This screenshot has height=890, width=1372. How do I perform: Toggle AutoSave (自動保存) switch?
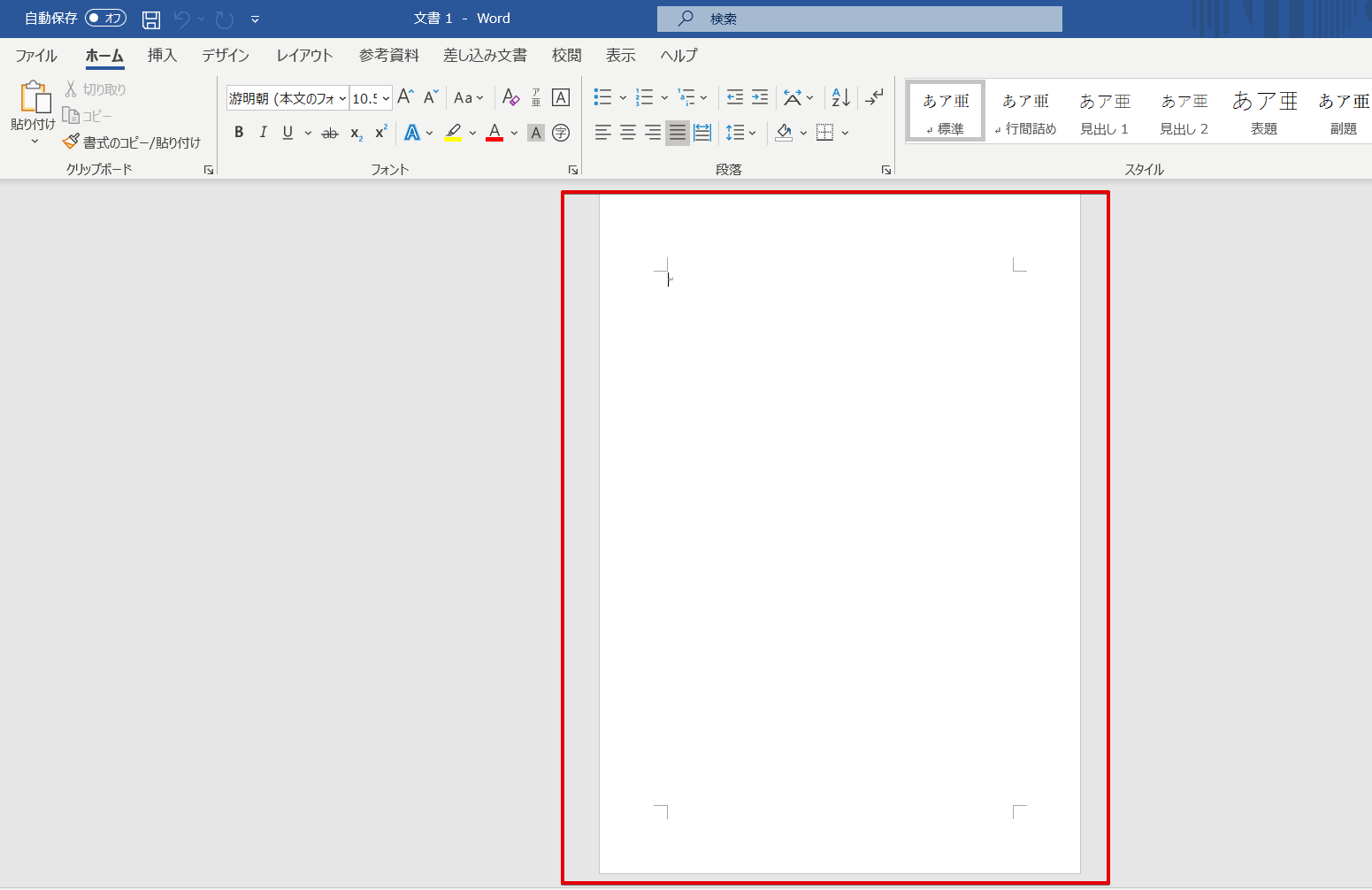(105, 19)
